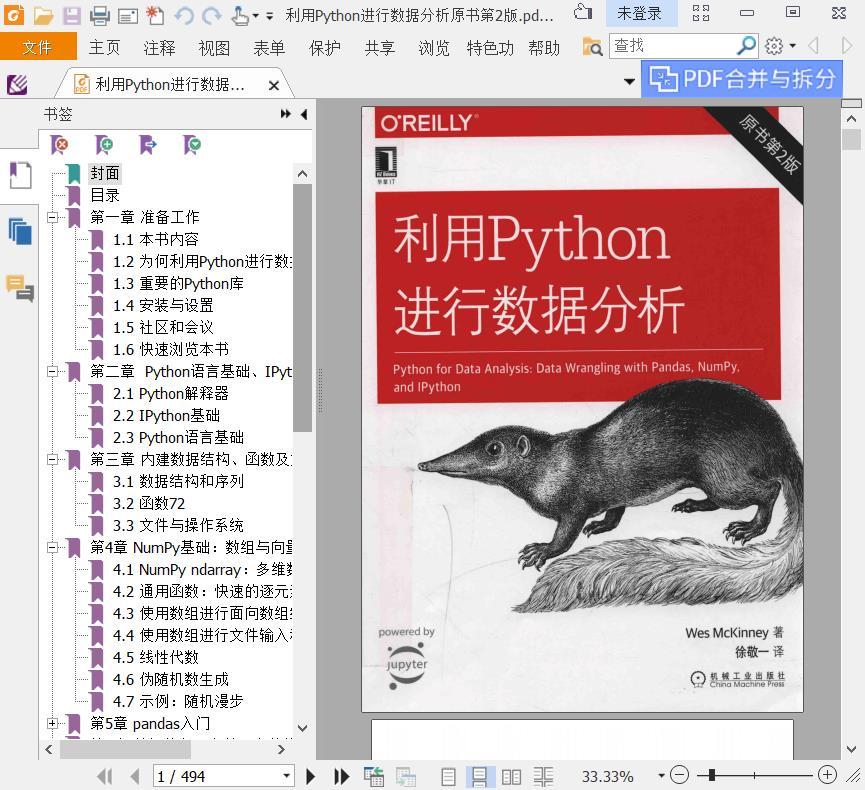The image size is (865, 790).
Task: Select continuous facing view mode
Action: tap(543, 777)
